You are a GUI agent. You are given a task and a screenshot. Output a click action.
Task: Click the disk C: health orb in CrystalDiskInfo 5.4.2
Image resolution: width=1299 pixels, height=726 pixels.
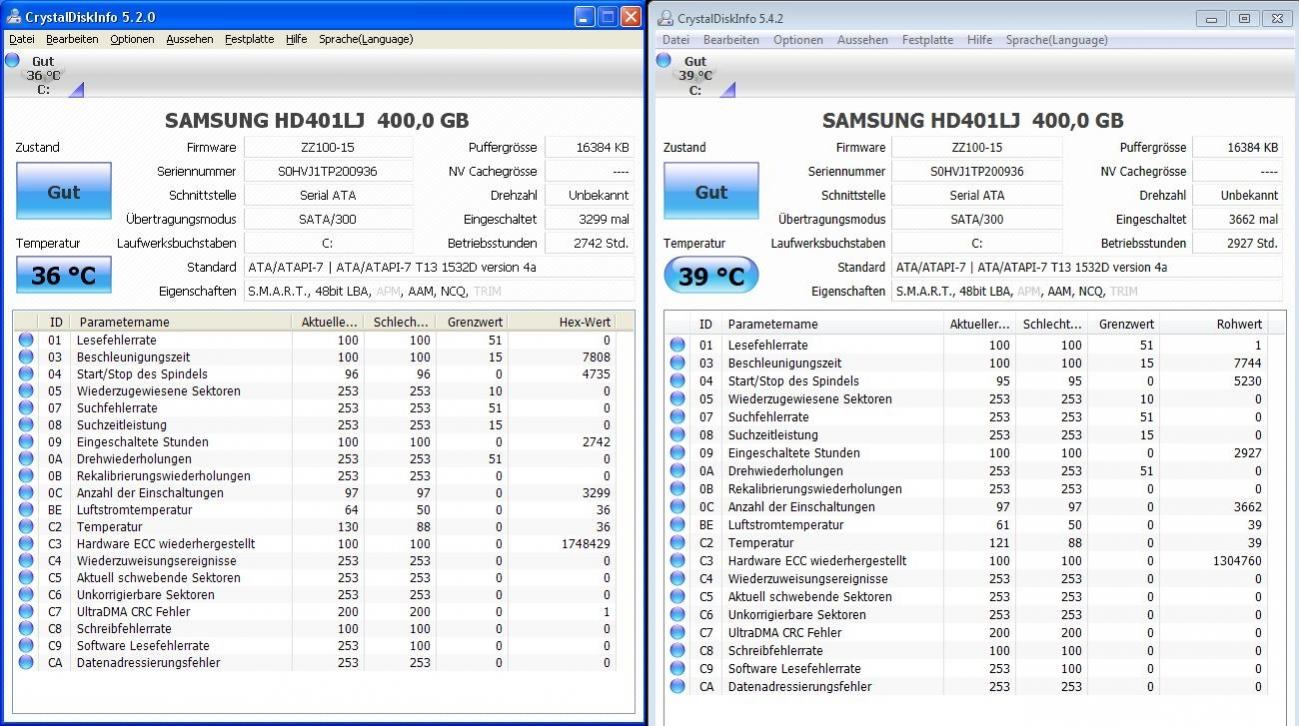coord(664,60)
